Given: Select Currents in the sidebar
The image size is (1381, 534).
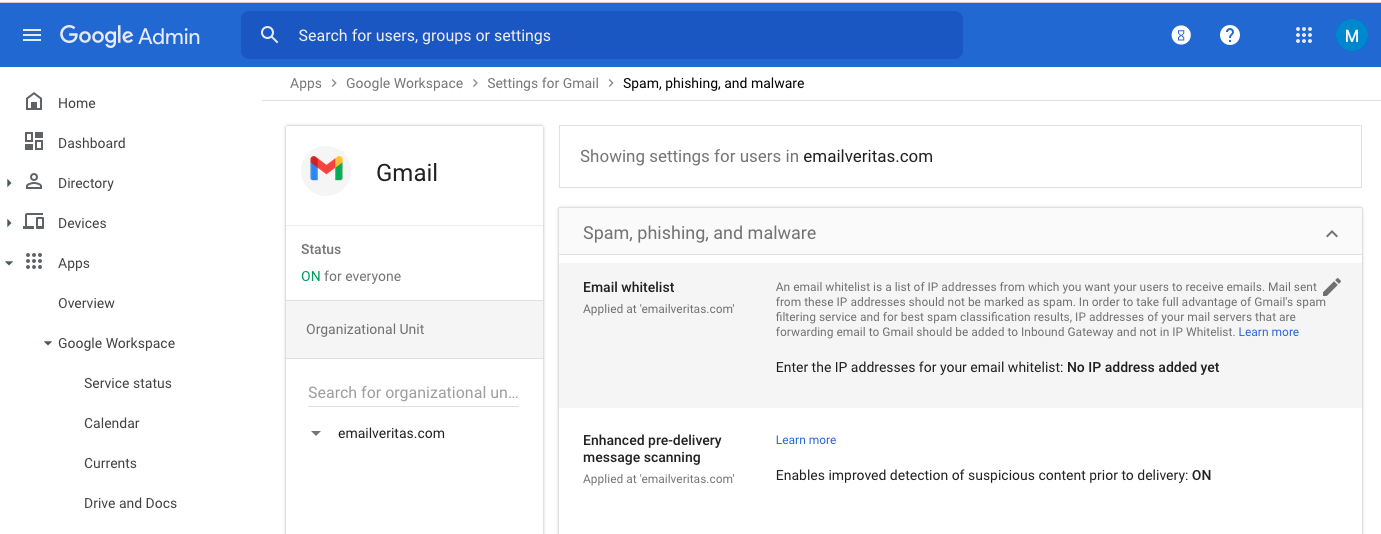Looking at the screenshot, I should point(110,463).
